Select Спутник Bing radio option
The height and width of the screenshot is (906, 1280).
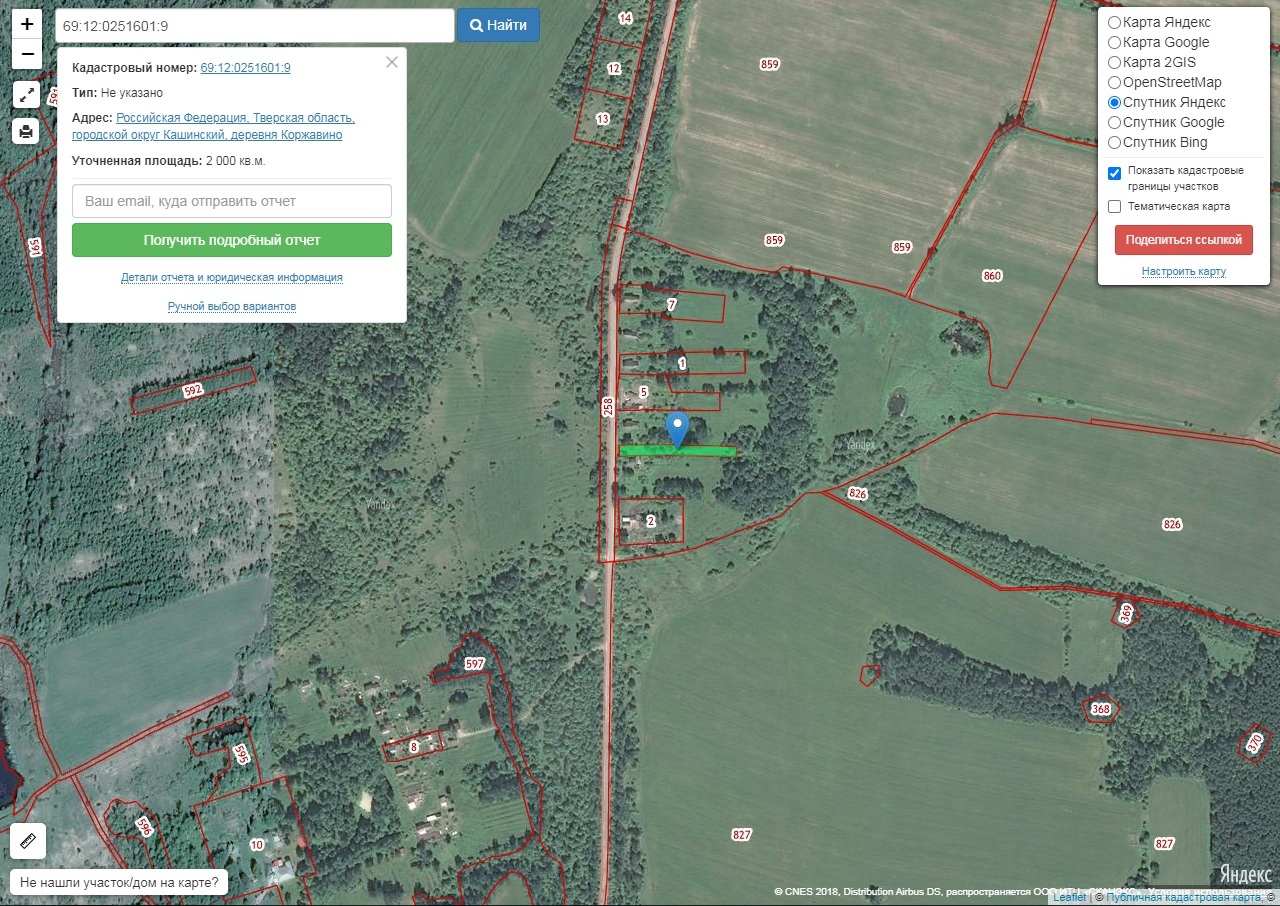pos(1114,142)
